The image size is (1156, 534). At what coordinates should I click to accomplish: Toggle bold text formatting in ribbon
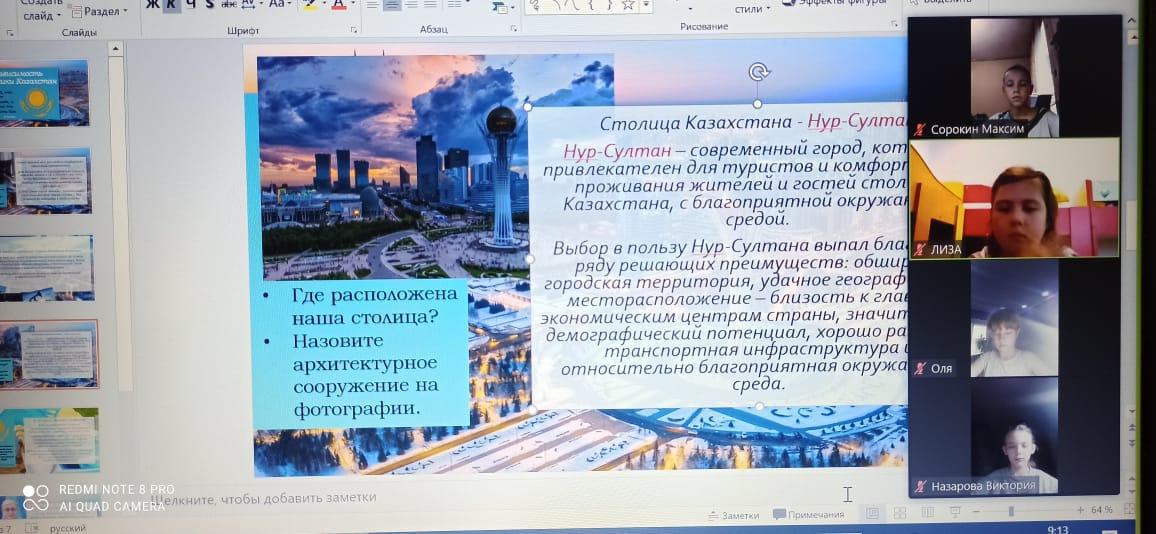pyautogui.click(x=152, y=4)
